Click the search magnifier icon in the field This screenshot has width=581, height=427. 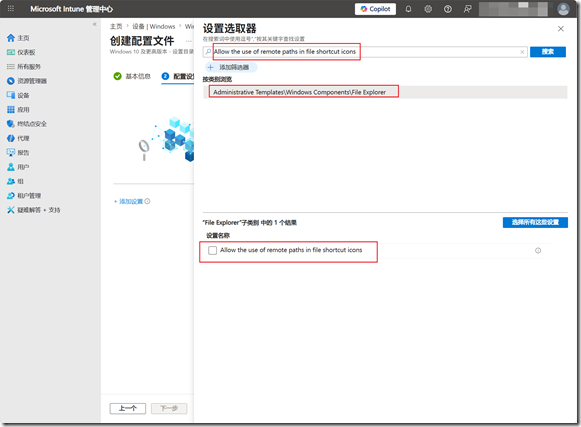[x=208, y=52]
